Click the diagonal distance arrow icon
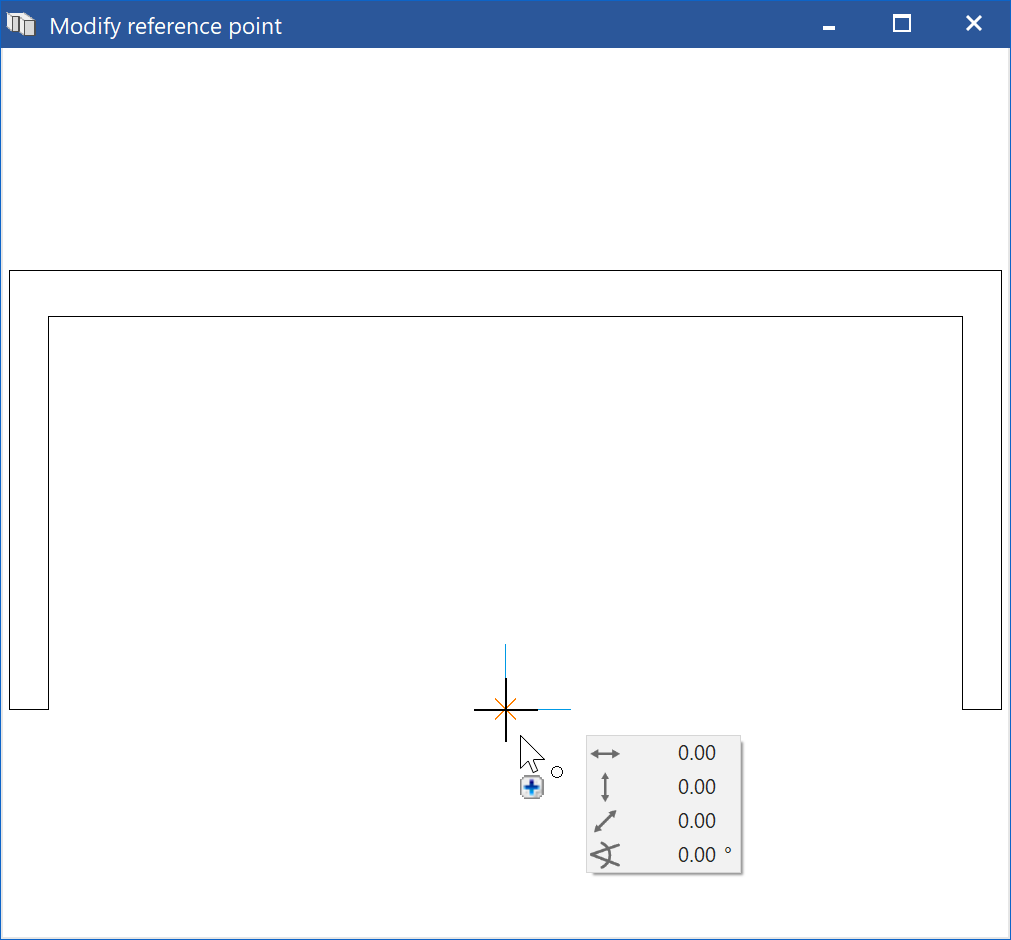This screenshot has height=940, width=1011. pos(606,821)
